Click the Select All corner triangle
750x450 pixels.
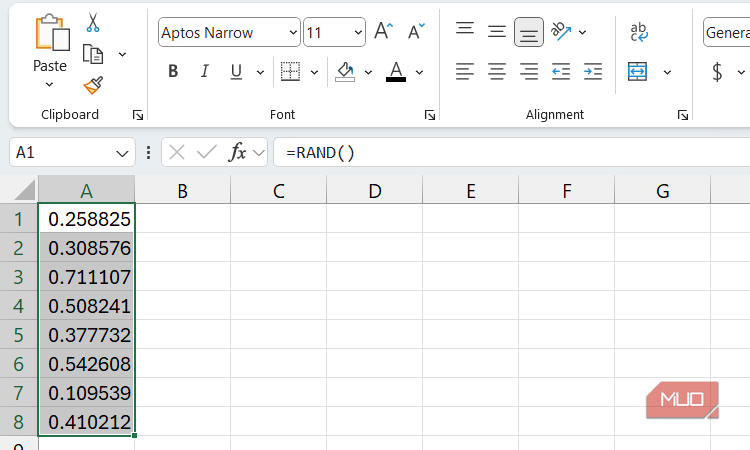[25, 190]
